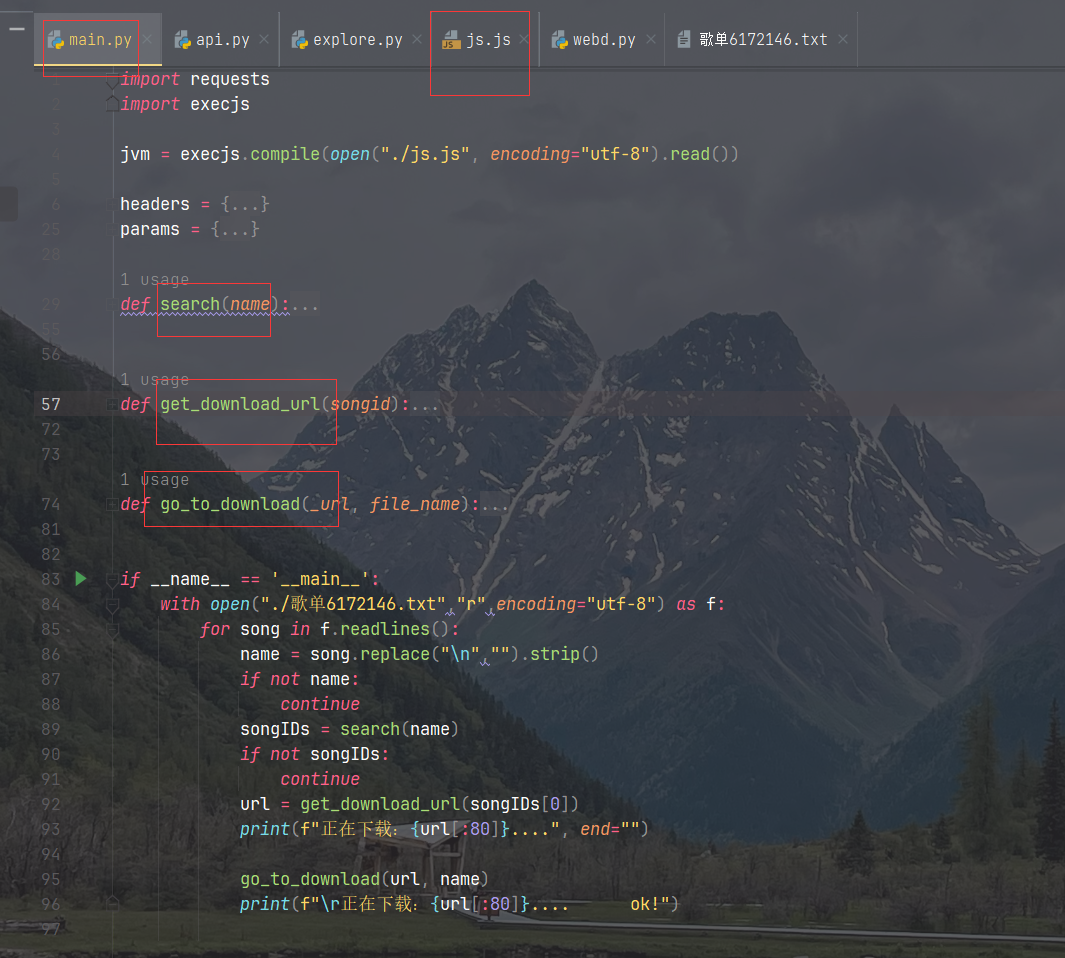Click the 'requests' module name in the import
The image size is (1065, 958).
pos(230,79)
